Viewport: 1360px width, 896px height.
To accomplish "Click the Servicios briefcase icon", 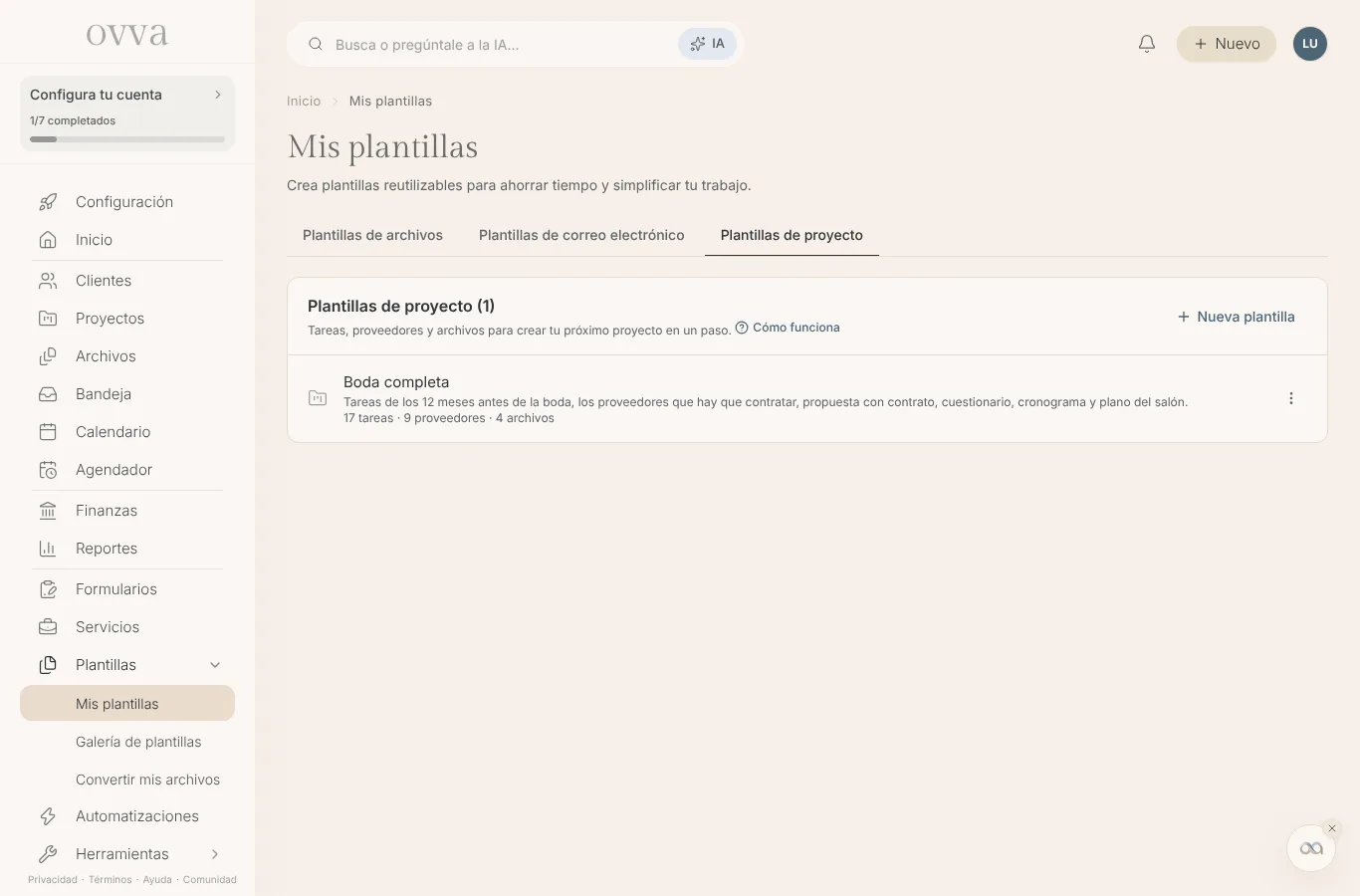I will pos(48,627).
